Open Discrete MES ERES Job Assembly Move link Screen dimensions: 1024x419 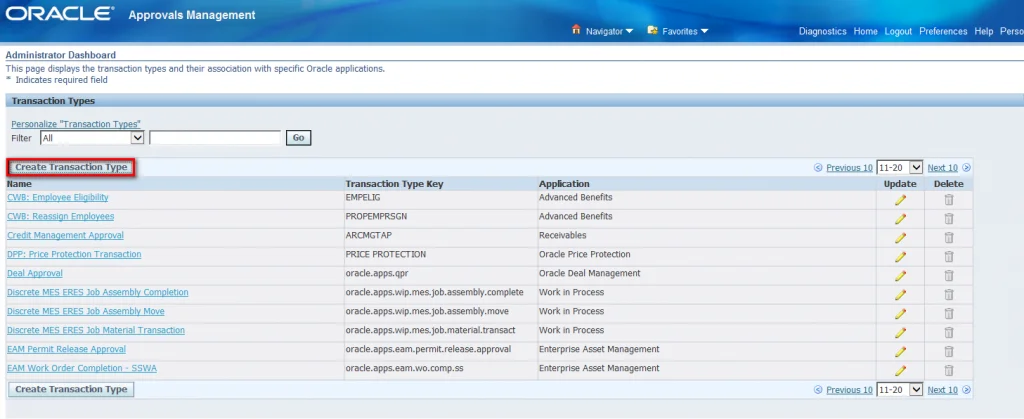[86, 311]
